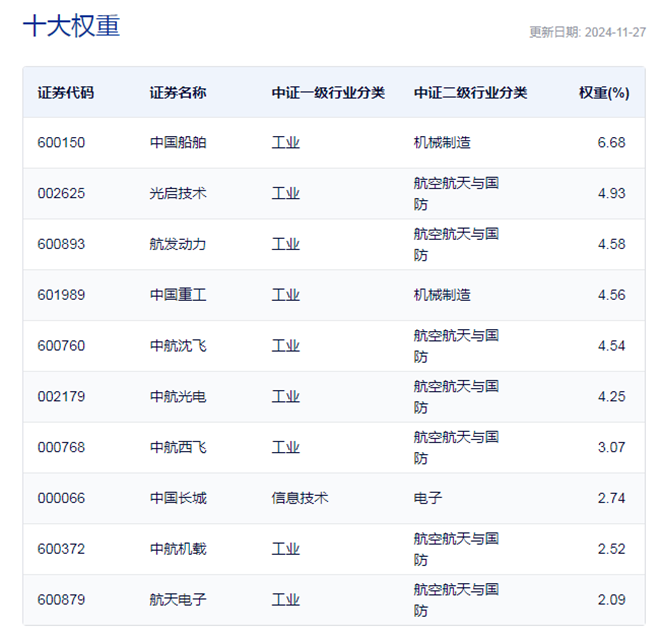Click 工业 in the 中航沈飞 row
The image size is (660, 633).
tap(285, 346)
